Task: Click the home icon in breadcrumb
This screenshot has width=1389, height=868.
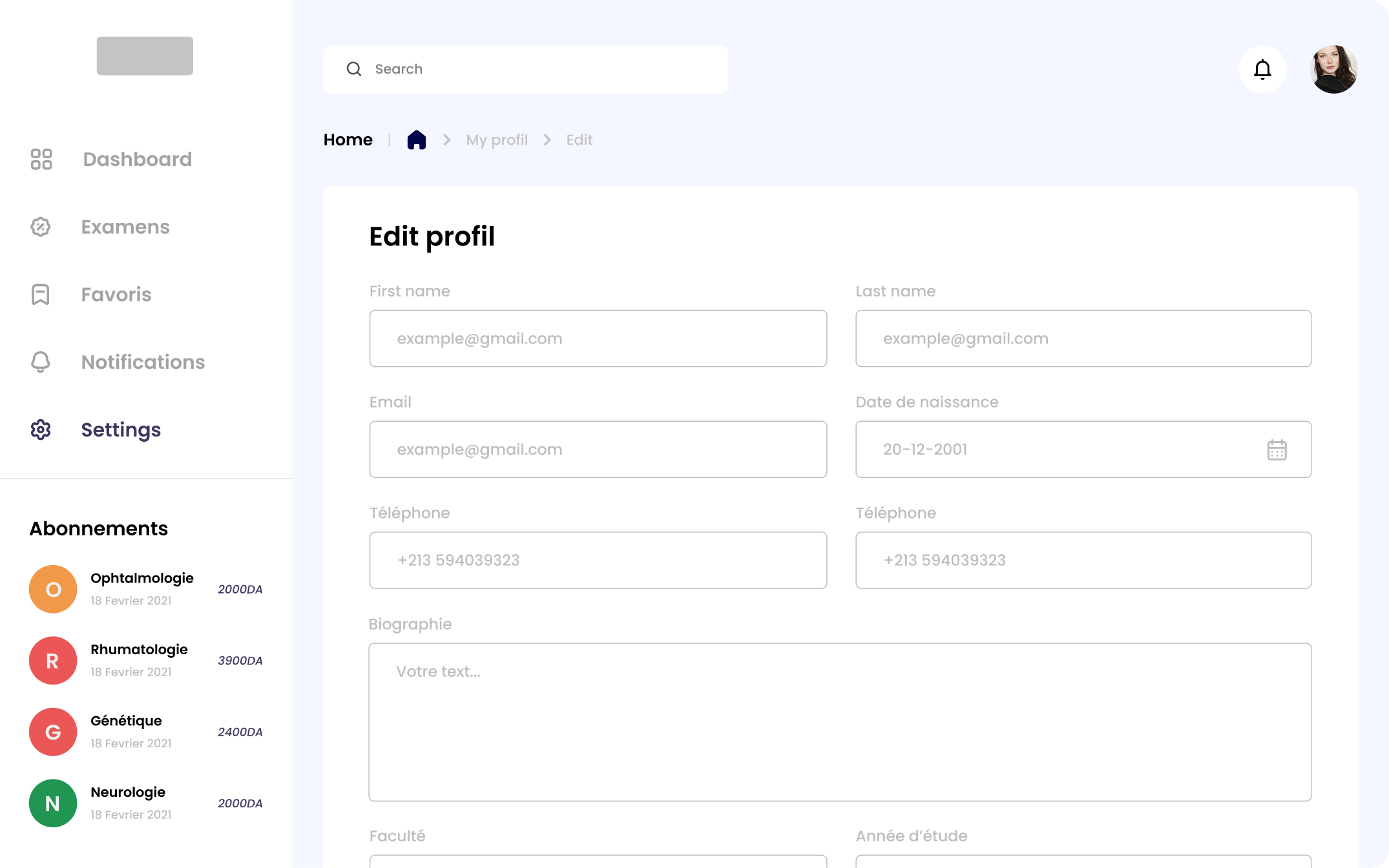Action: (417, 139)
